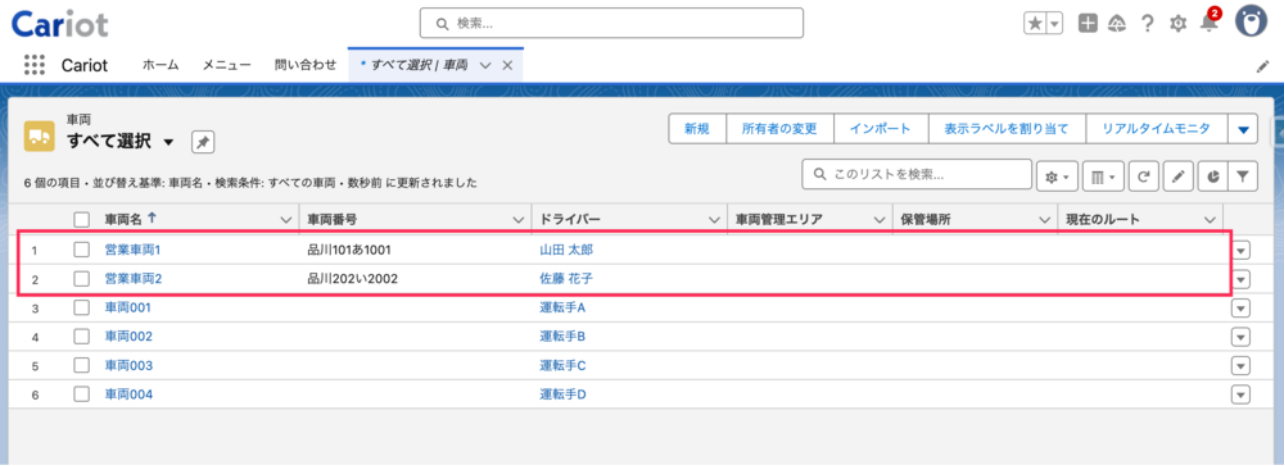Click the 表示ラベルを割り当て button

(x=1006, y=129)
